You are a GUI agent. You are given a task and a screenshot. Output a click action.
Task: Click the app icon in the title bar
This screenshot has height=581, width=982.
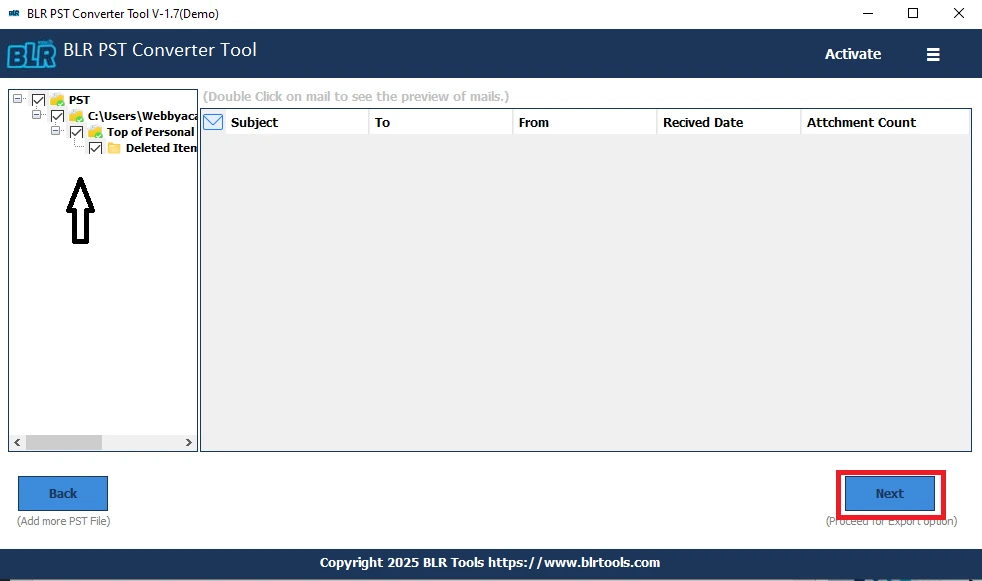(x=12, y=13)
